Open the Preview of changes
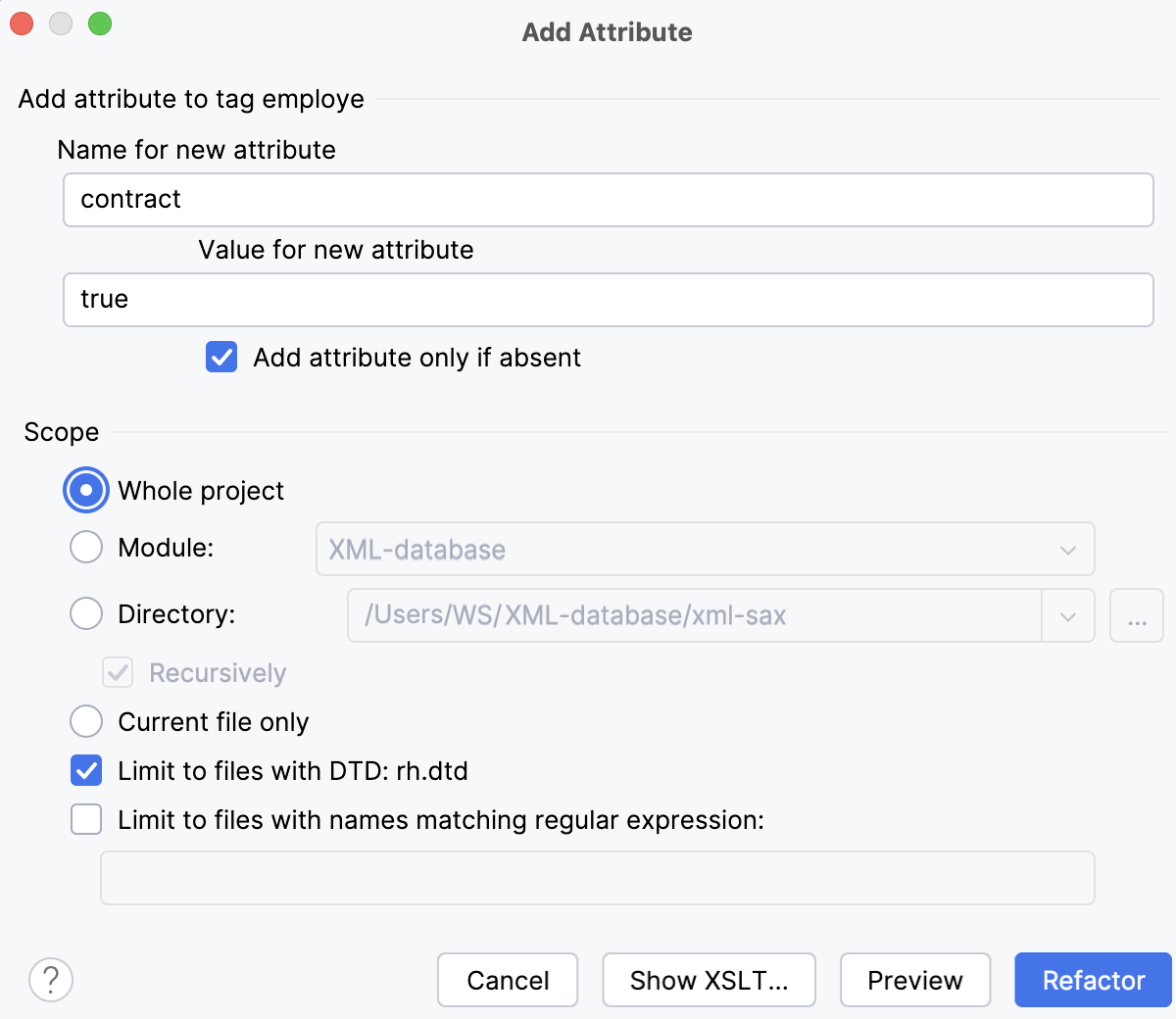Image resolution: width=1176 pixels, height=1019 pixels. [x=914, y=980]
